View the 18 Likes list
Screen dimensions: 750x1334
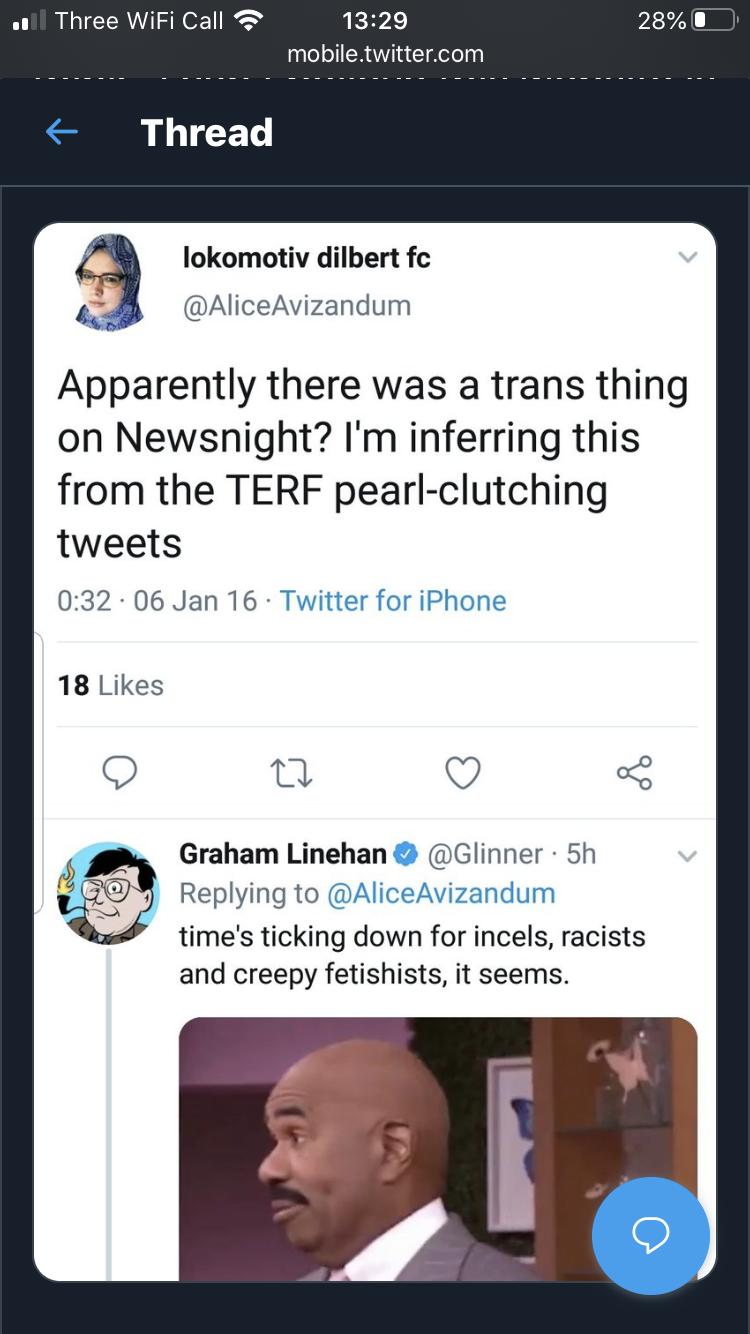tap(110, 685)
